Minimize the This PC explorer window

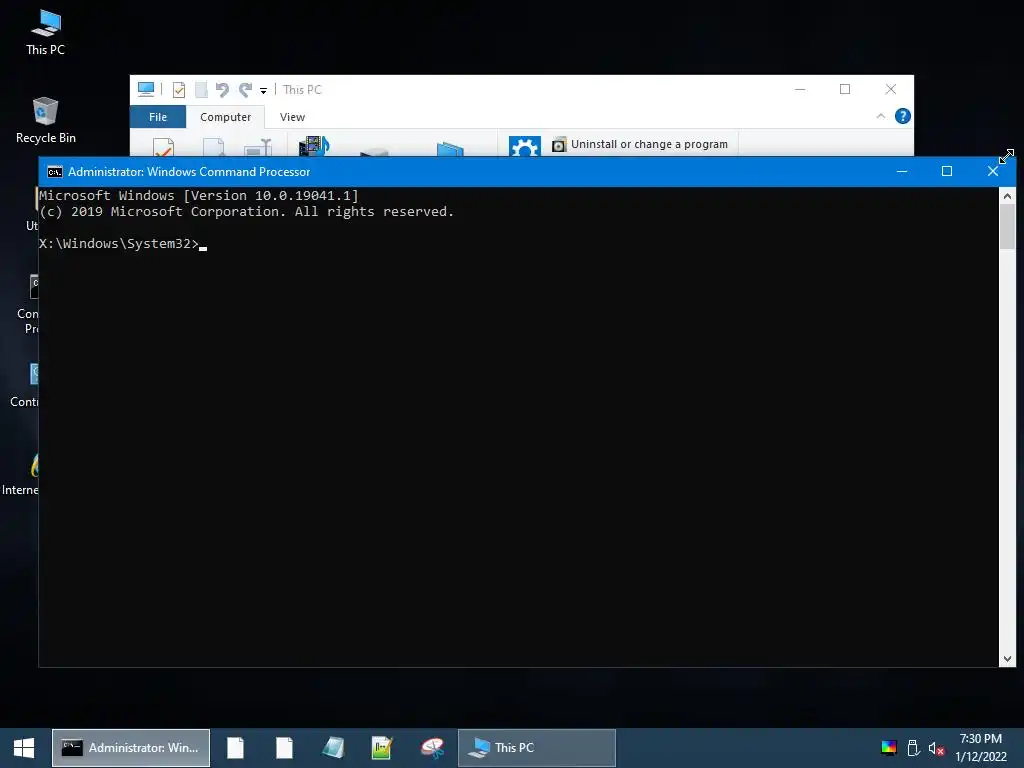800,89
